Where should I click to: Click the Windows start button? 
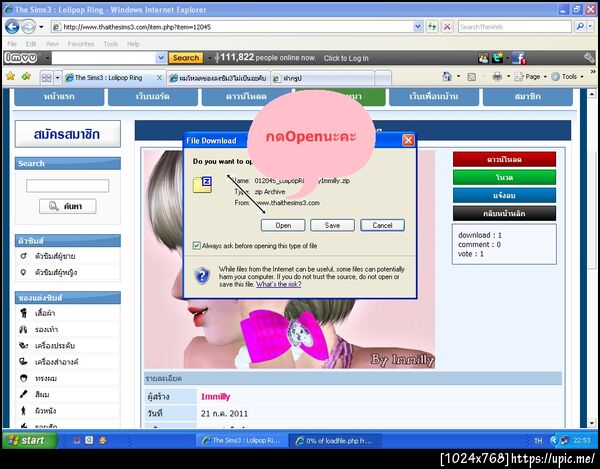coord(29,440)
